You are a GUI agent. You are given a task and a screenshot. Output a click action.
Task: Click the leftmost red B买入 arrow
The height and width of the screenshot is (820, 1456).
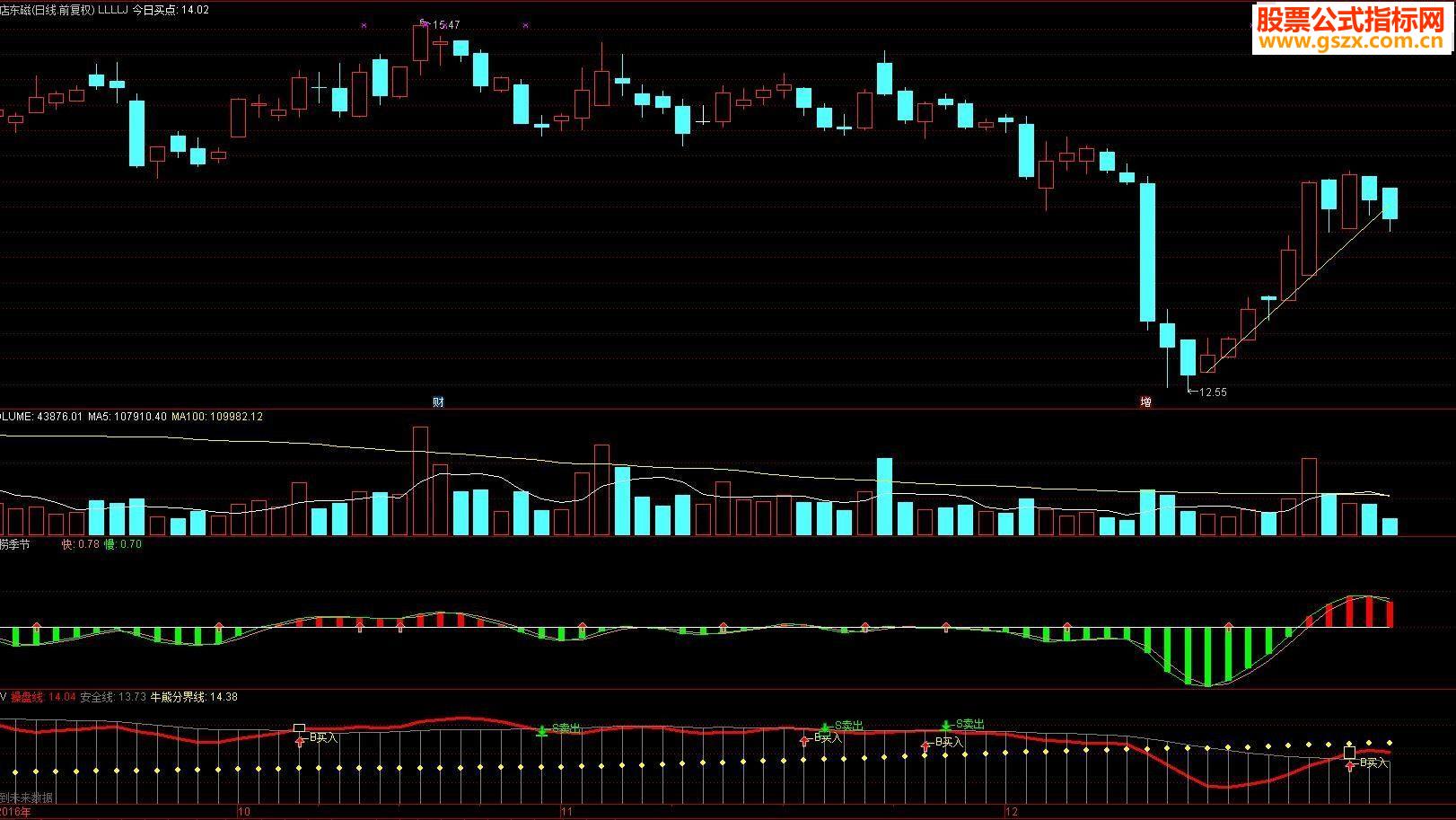[x=300, y=742]
